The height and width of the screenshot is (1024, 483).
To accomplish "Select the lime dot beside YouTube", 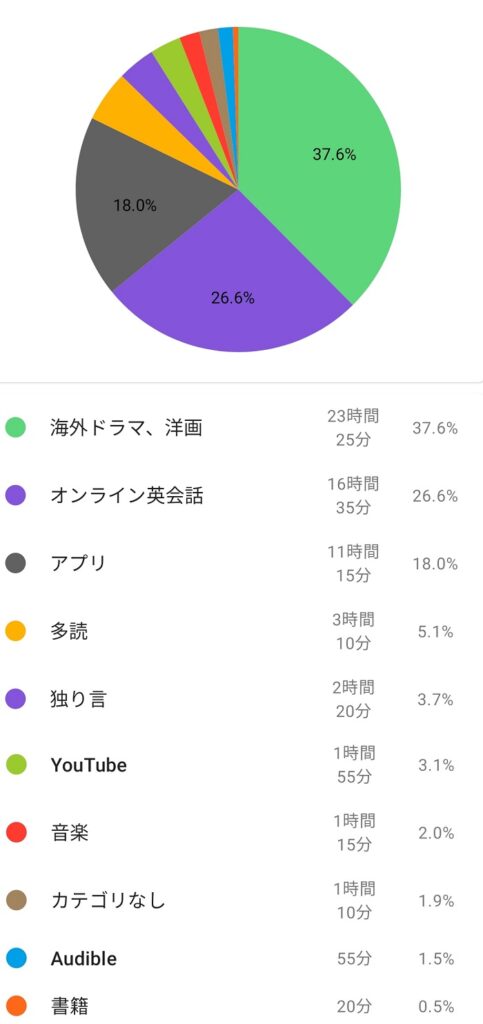I will pos(16,765).
